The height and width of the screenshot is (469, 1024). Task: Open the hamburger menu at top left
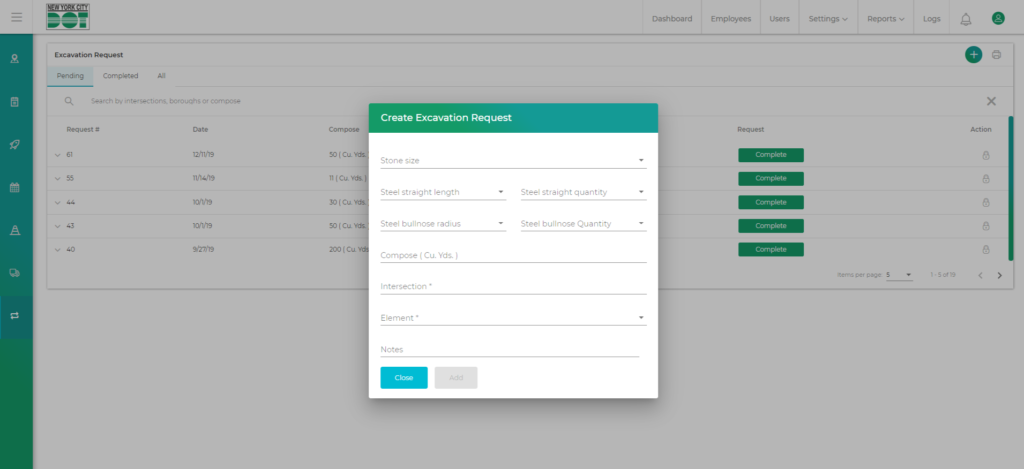pyautogui.click(x=16, y=18)
